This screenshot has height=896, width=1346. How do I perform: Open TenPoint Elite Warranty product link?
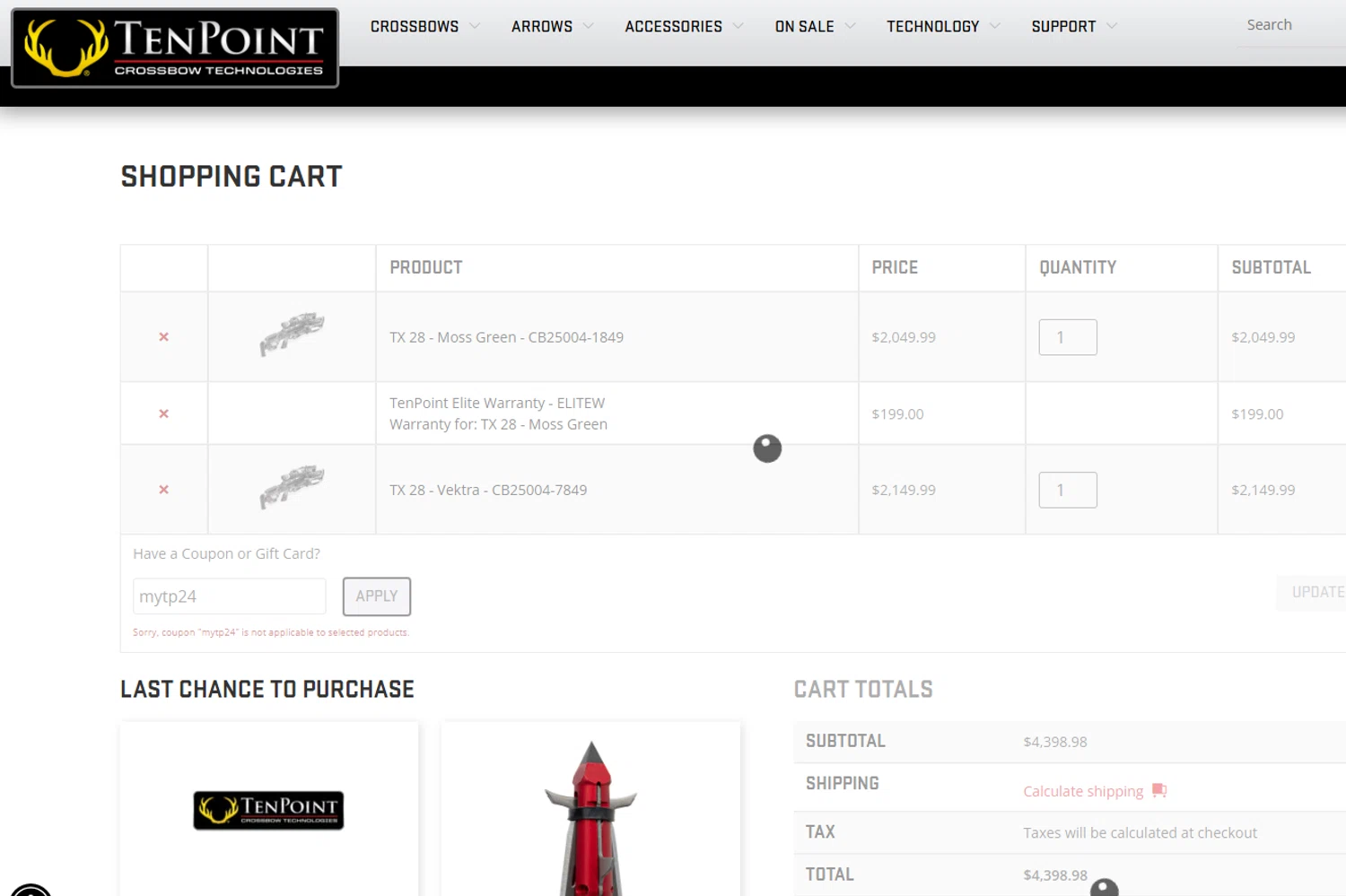(x=497, y=403)
